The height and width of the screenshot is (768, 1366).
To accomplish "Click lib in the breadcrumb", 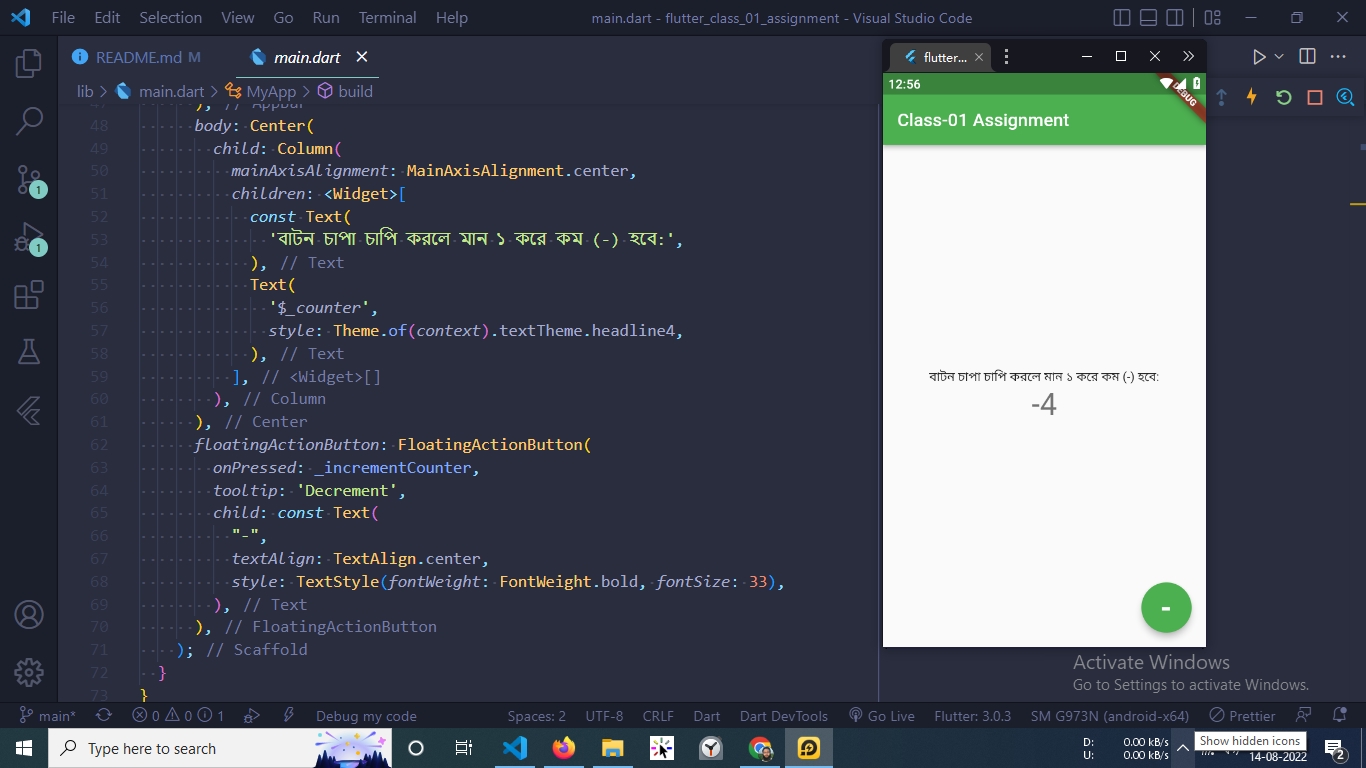I will (85, 91).
